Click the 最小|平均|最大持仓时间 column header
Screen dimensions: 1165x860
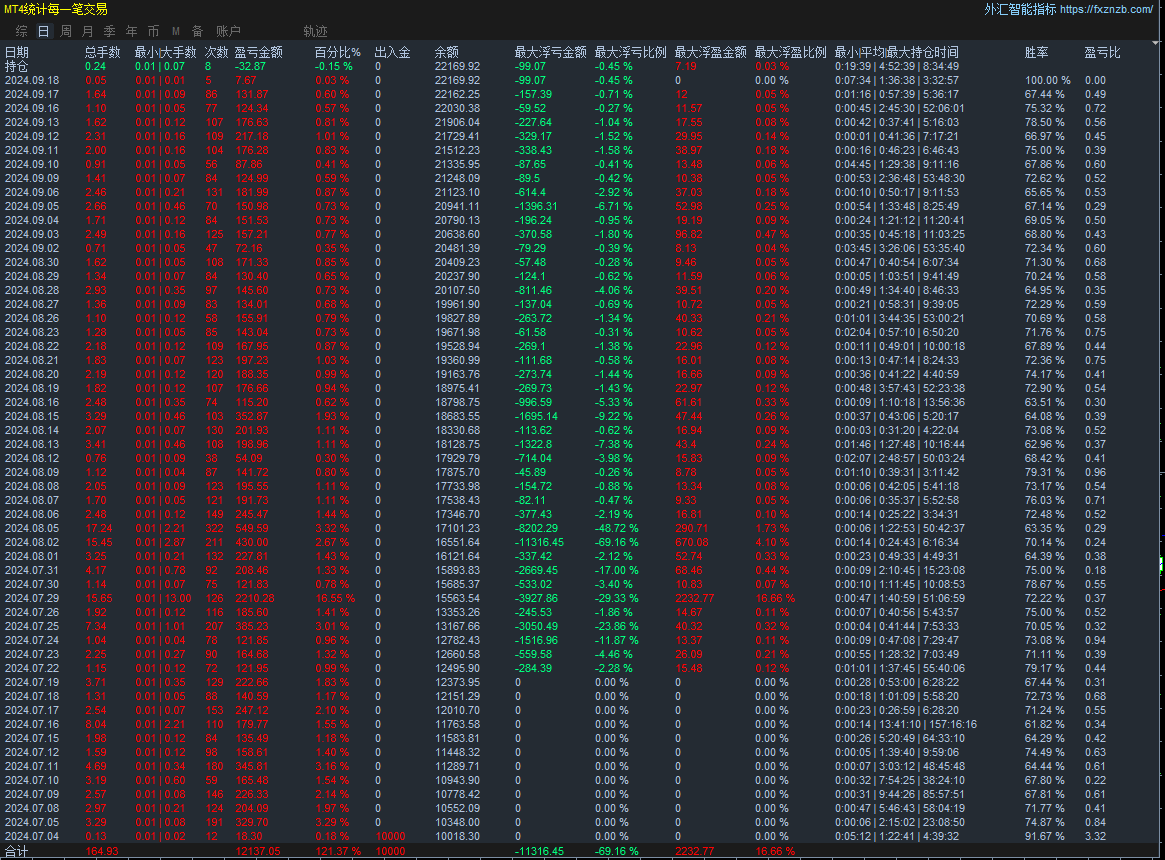pyautogui.click(x=896, y=52)
